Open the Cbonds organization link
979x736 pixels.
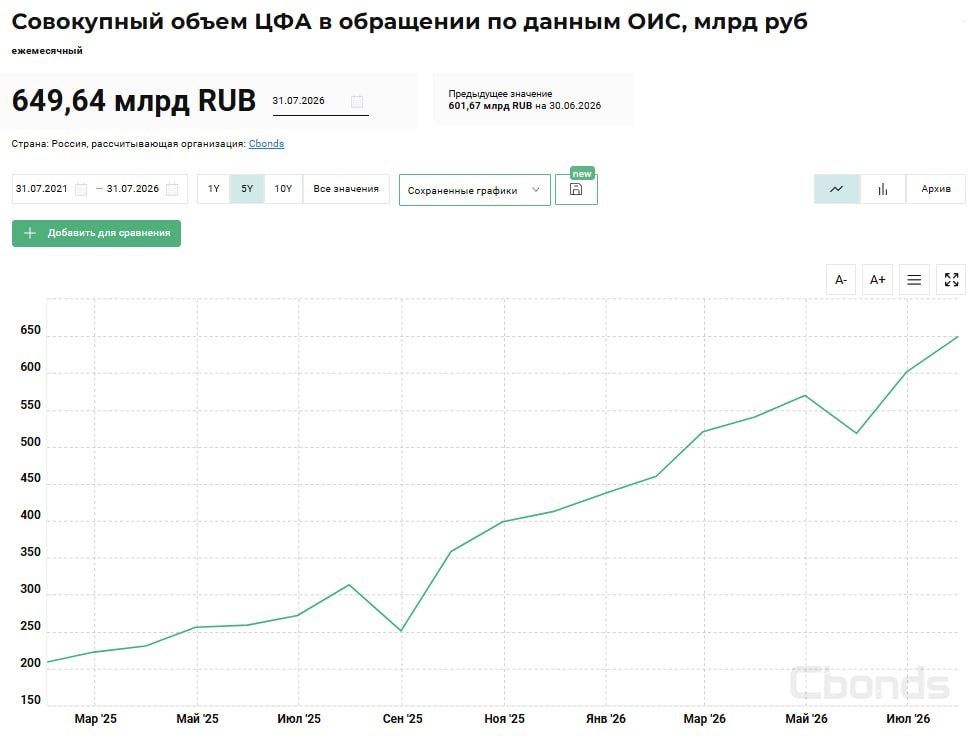click(266, 144)
